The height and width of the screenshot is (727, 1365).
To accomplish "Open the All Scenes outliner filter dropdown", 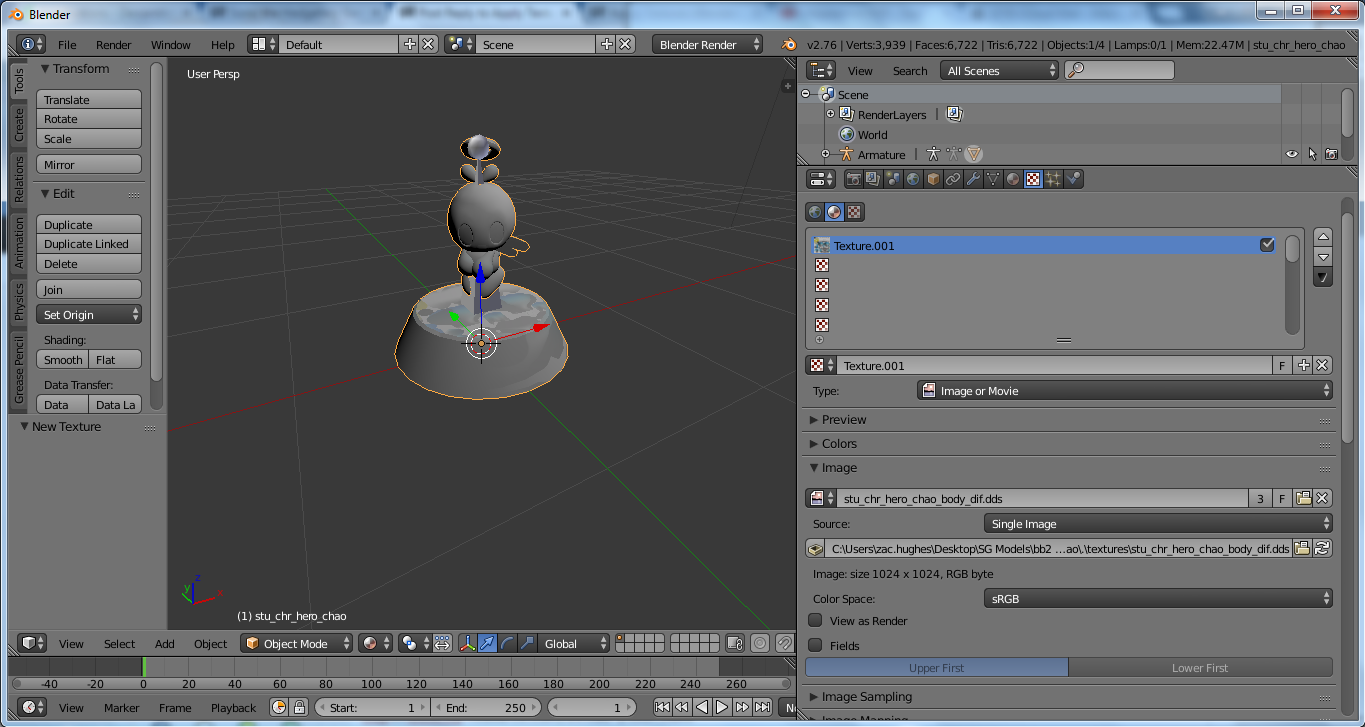I will [x=1000, y=70].
